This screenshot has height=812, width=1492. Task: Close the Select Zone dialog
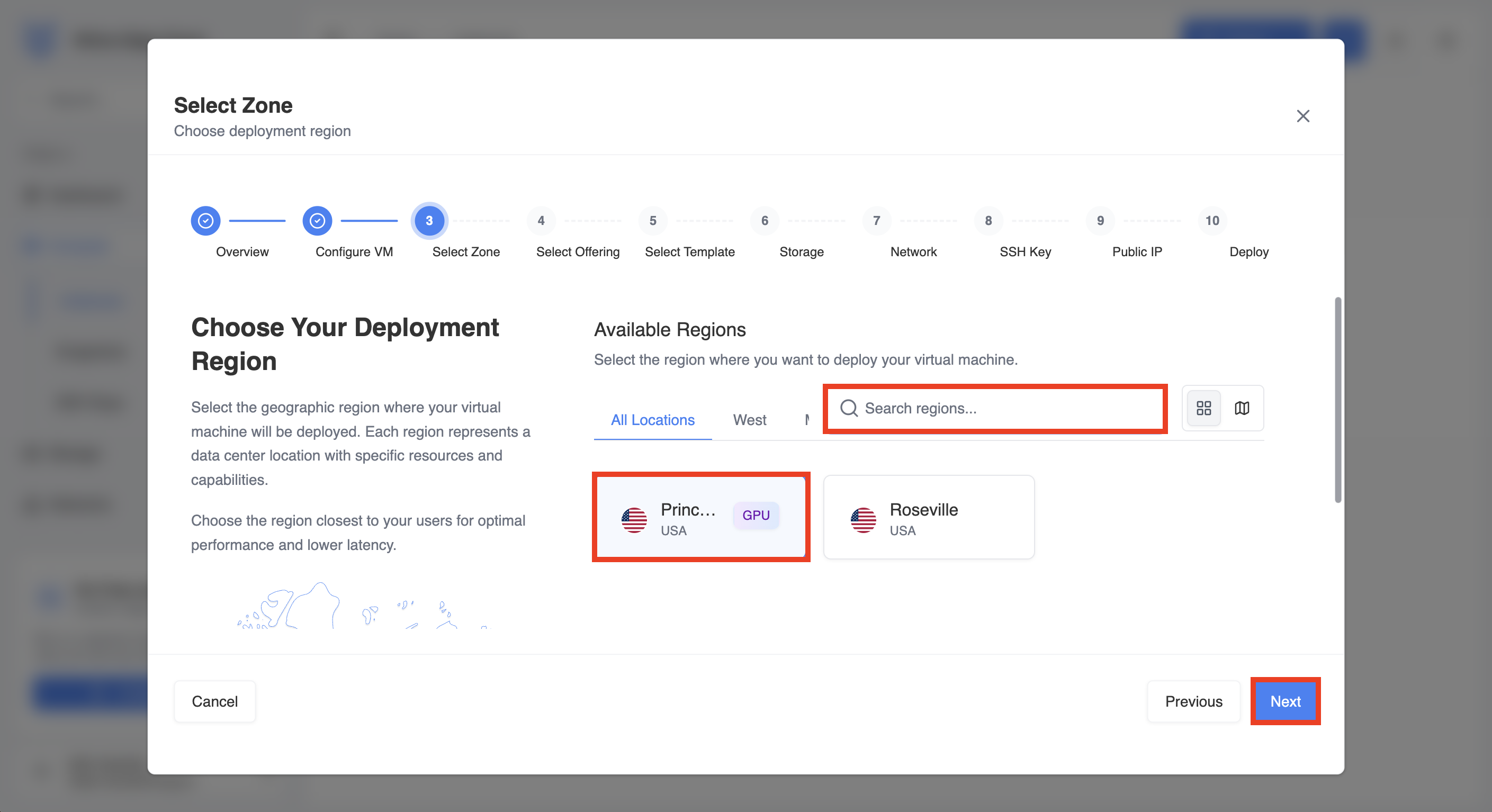(1302, 116)
